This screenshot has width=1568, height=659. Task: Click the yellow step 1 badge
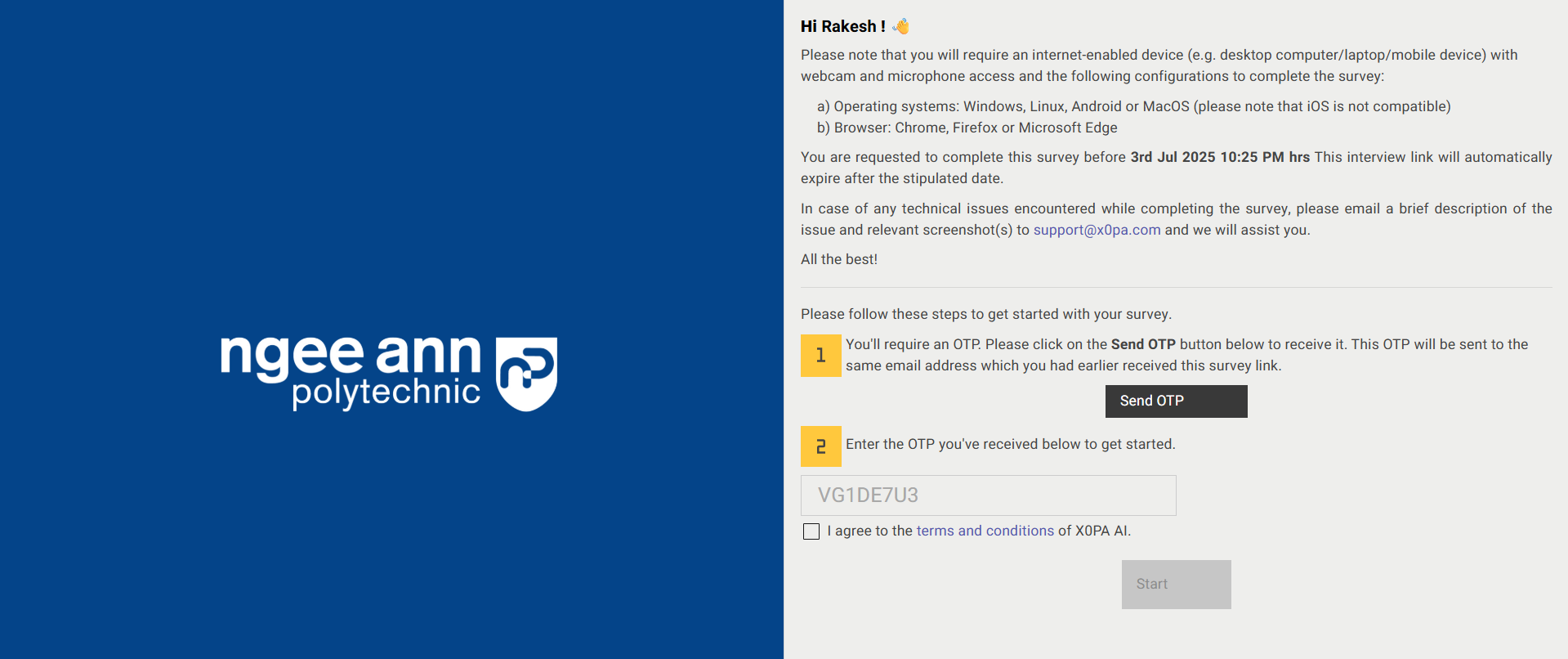point(820,356)
